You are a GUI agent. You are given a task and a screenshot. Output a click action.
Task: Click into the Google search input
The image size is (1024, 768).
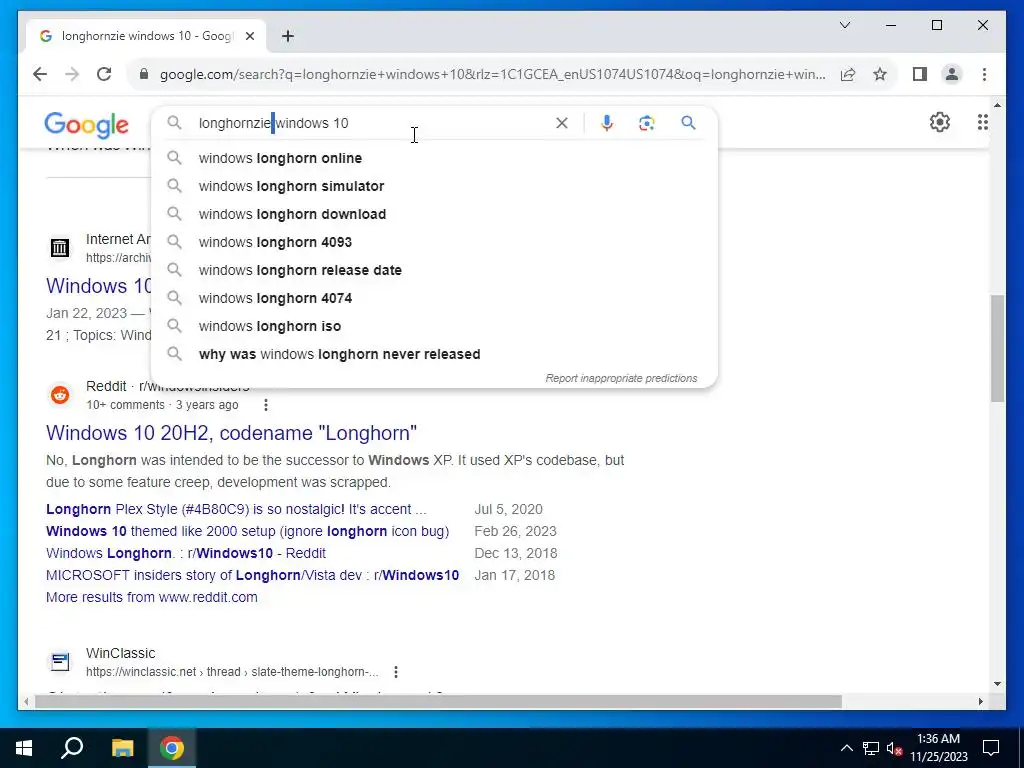pos(372,123)
